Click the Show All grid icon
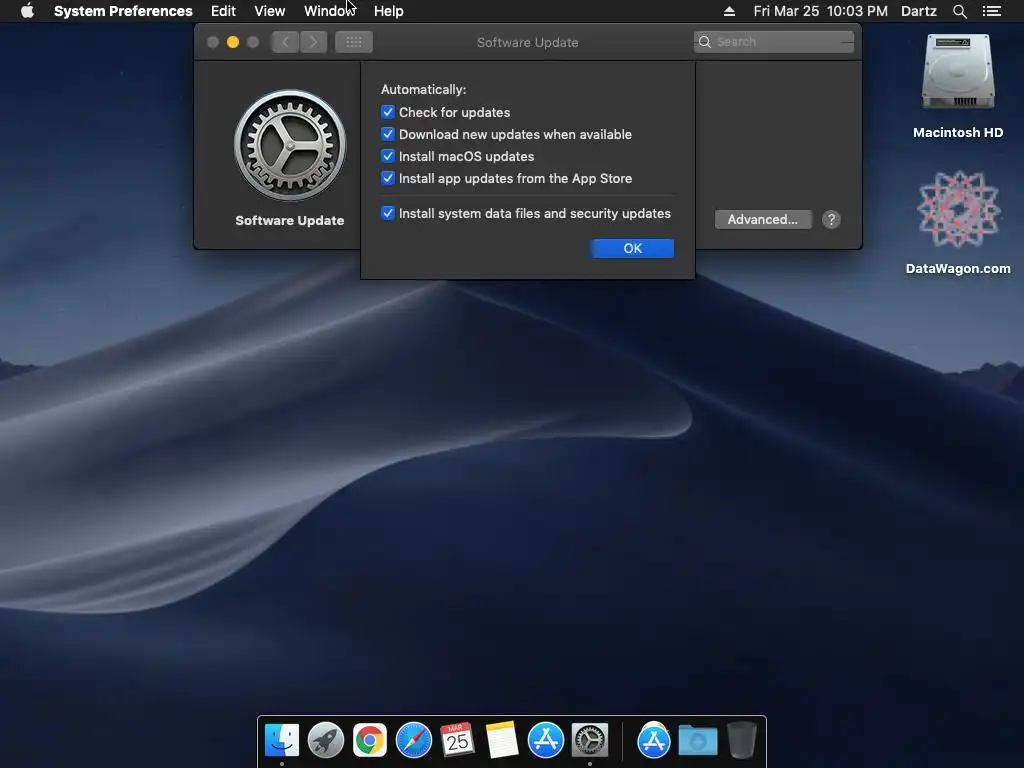 [354, 42]
